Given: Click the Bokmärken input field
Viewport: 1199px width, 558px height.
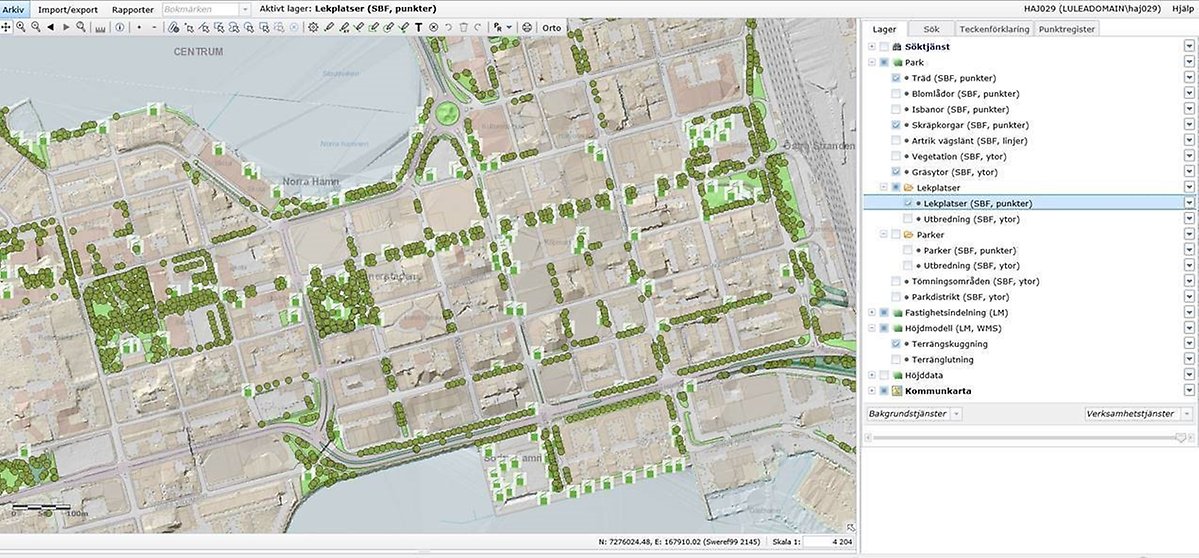Looking at the screenshot, I should tap(200, 9).
